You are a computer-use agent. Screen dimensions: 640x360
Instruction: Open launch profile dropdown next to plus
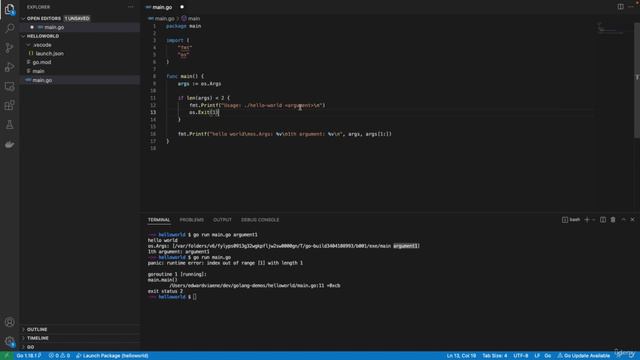(x=594, y=220)
